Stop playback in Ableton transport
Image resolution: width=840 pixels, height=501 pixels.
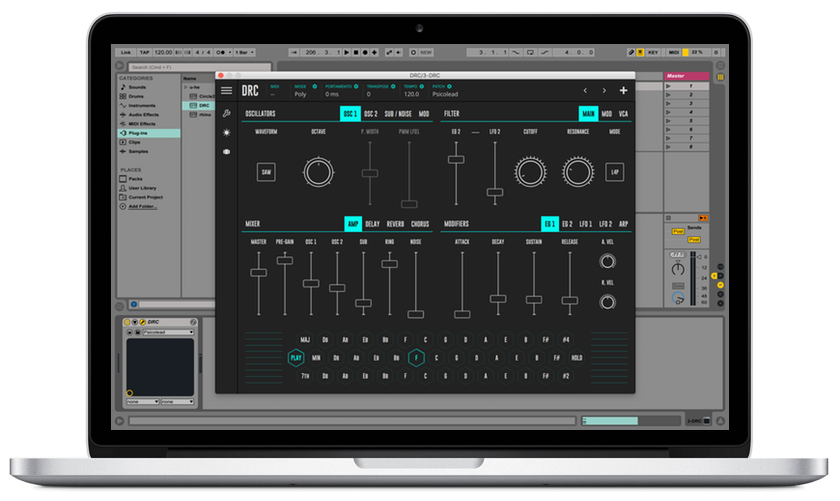[356, 53]
